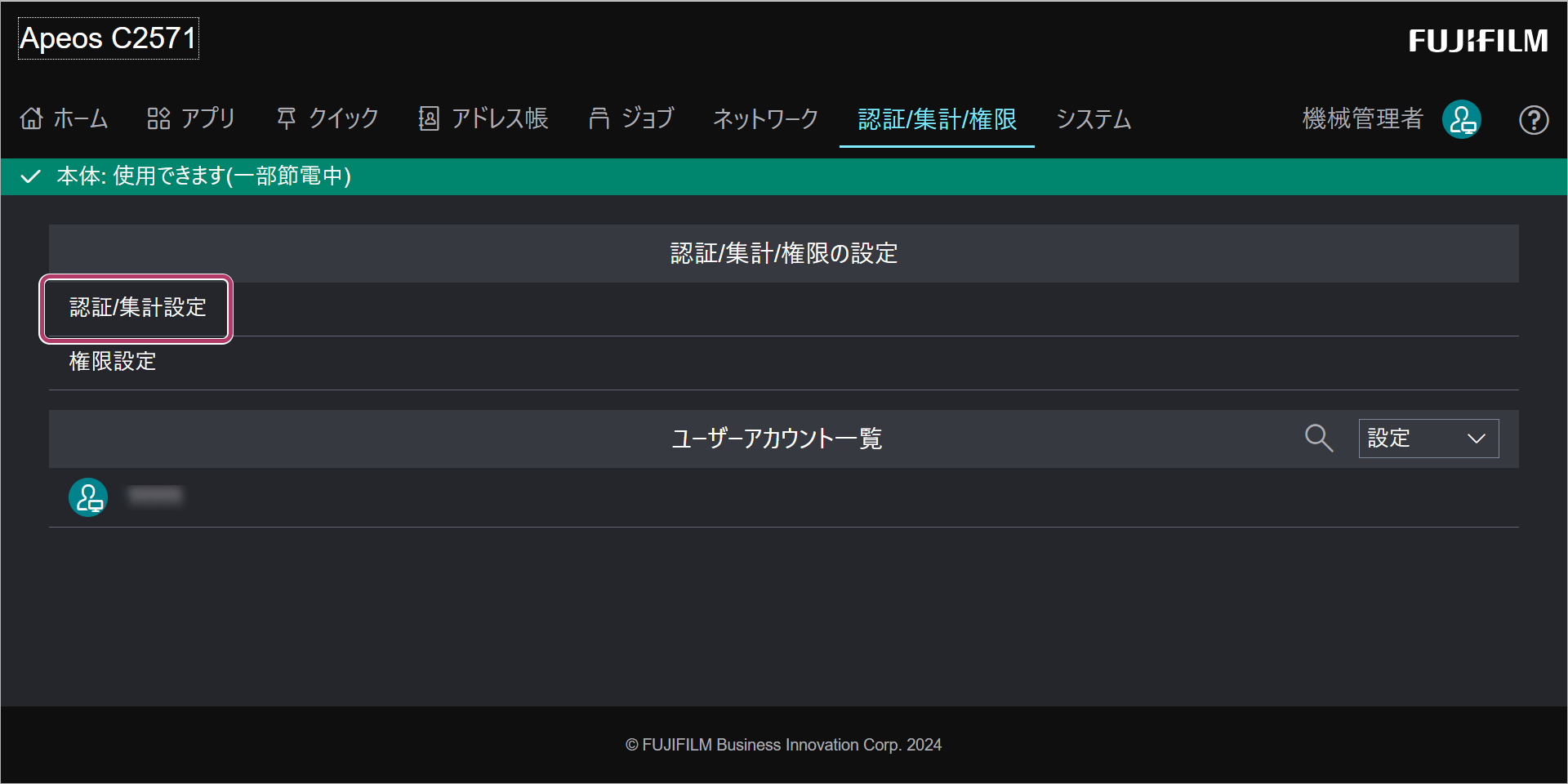Viewport: 1568px width, 784px height.
Task: Open help via question mark icon
Action: pyautogui.click(x=1534, y=120)
